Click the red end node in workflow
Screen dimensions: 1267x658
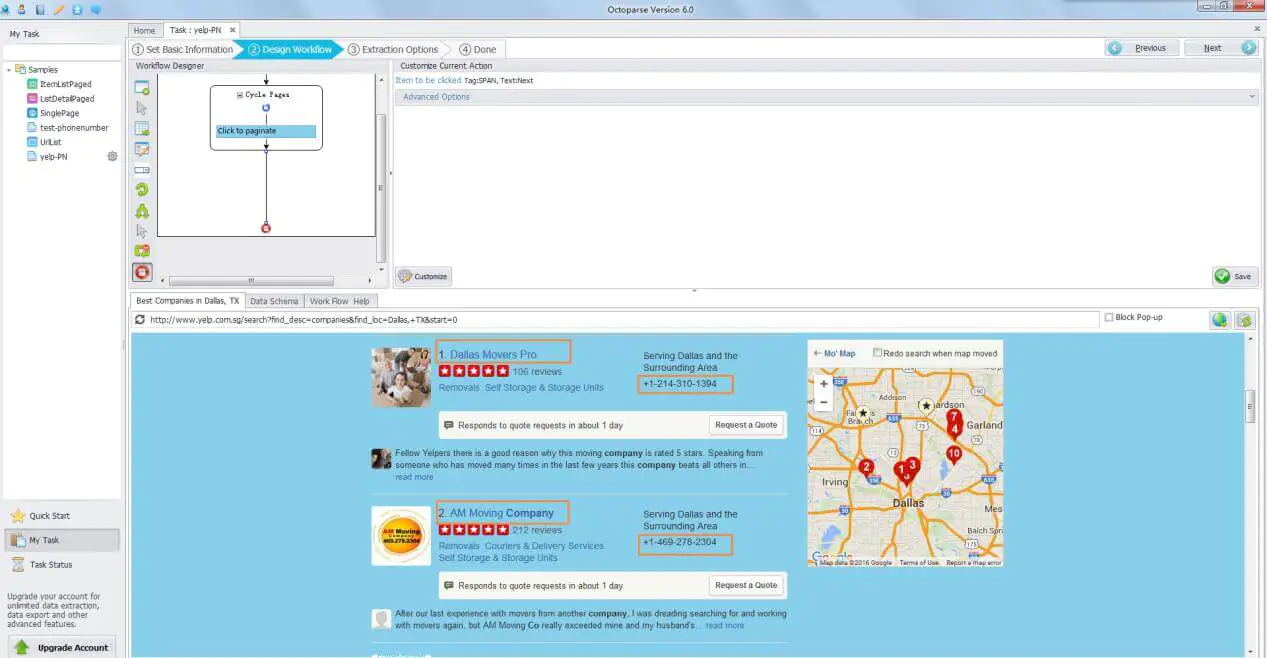(x=266, y=228)
